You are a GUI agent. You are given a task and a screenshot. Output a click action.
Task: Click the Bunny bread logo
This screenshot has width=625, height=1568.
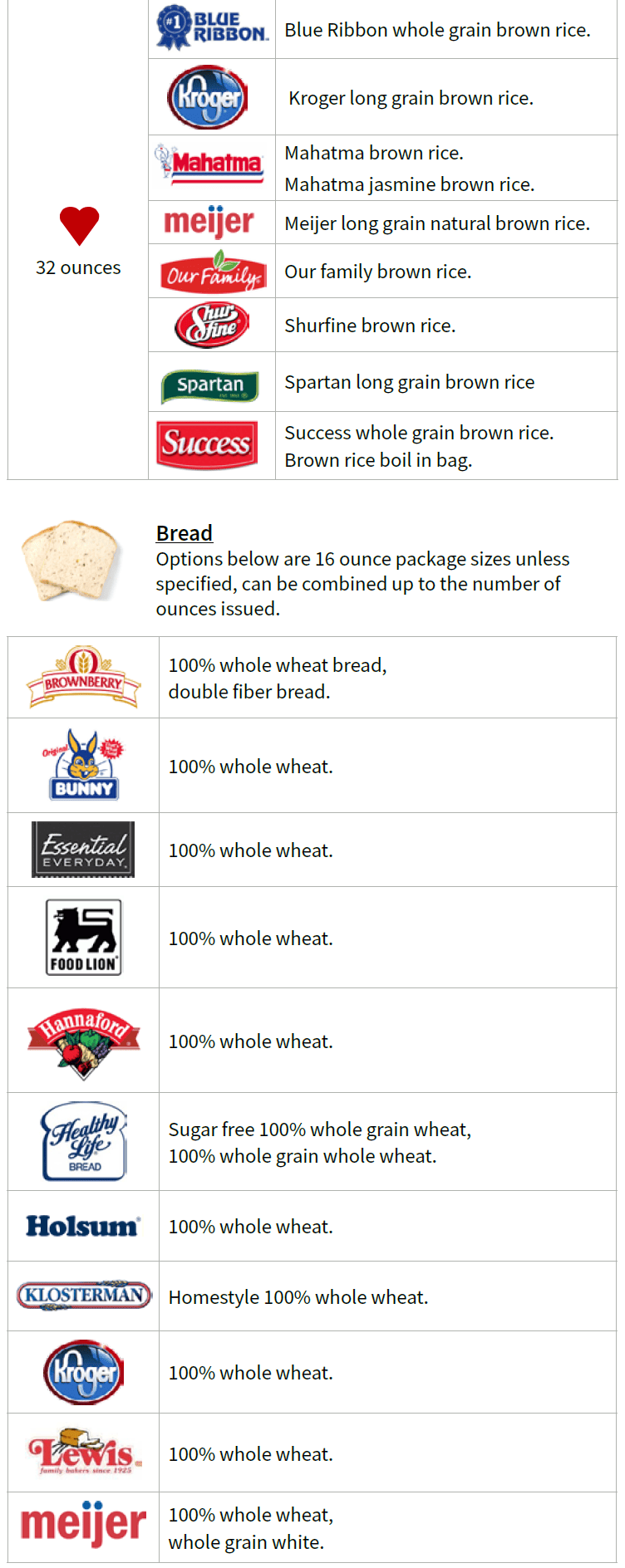point(83,765)
